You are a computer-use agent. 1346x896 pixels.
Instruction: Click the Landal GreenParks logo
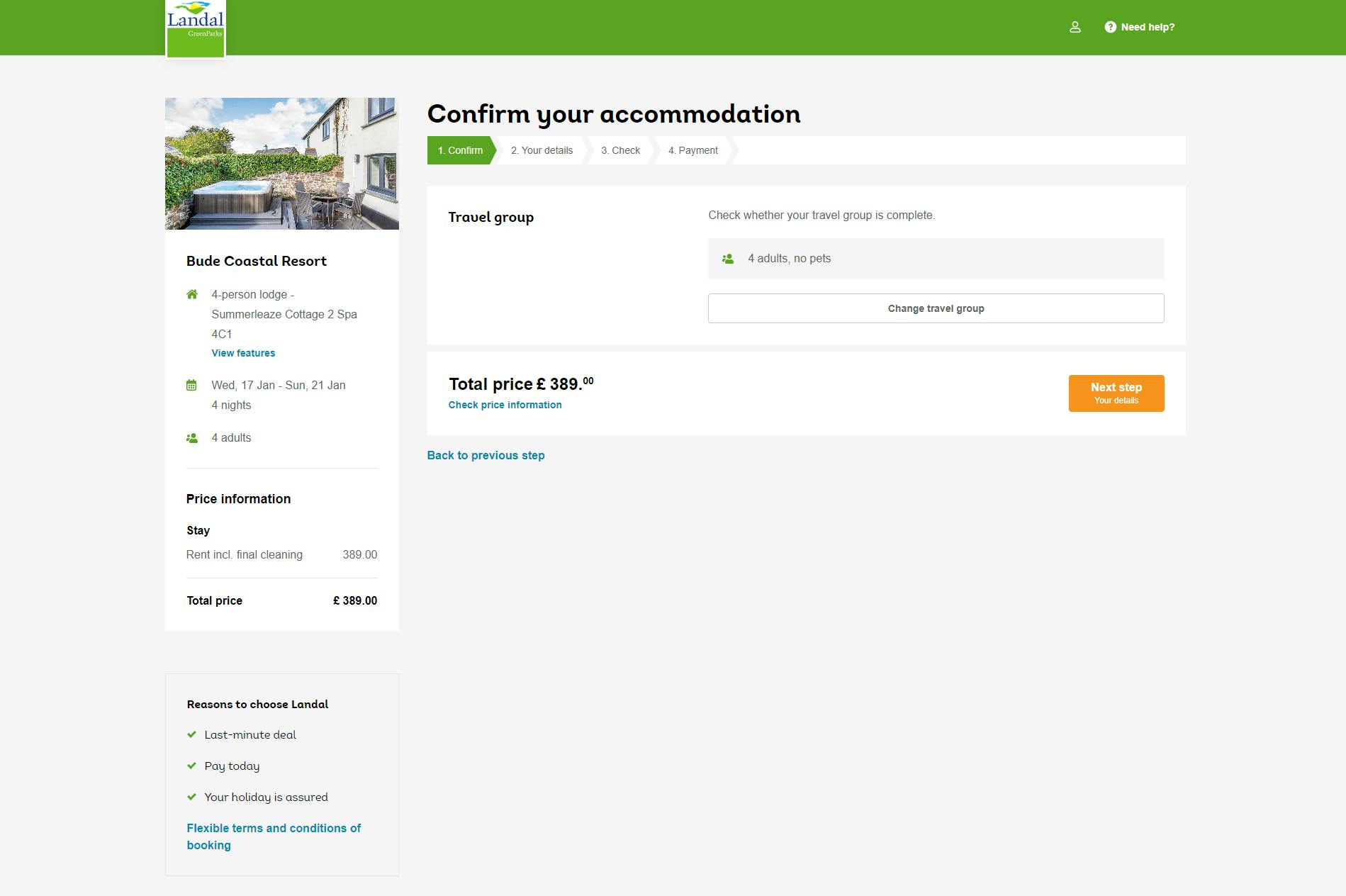(196, 28)
